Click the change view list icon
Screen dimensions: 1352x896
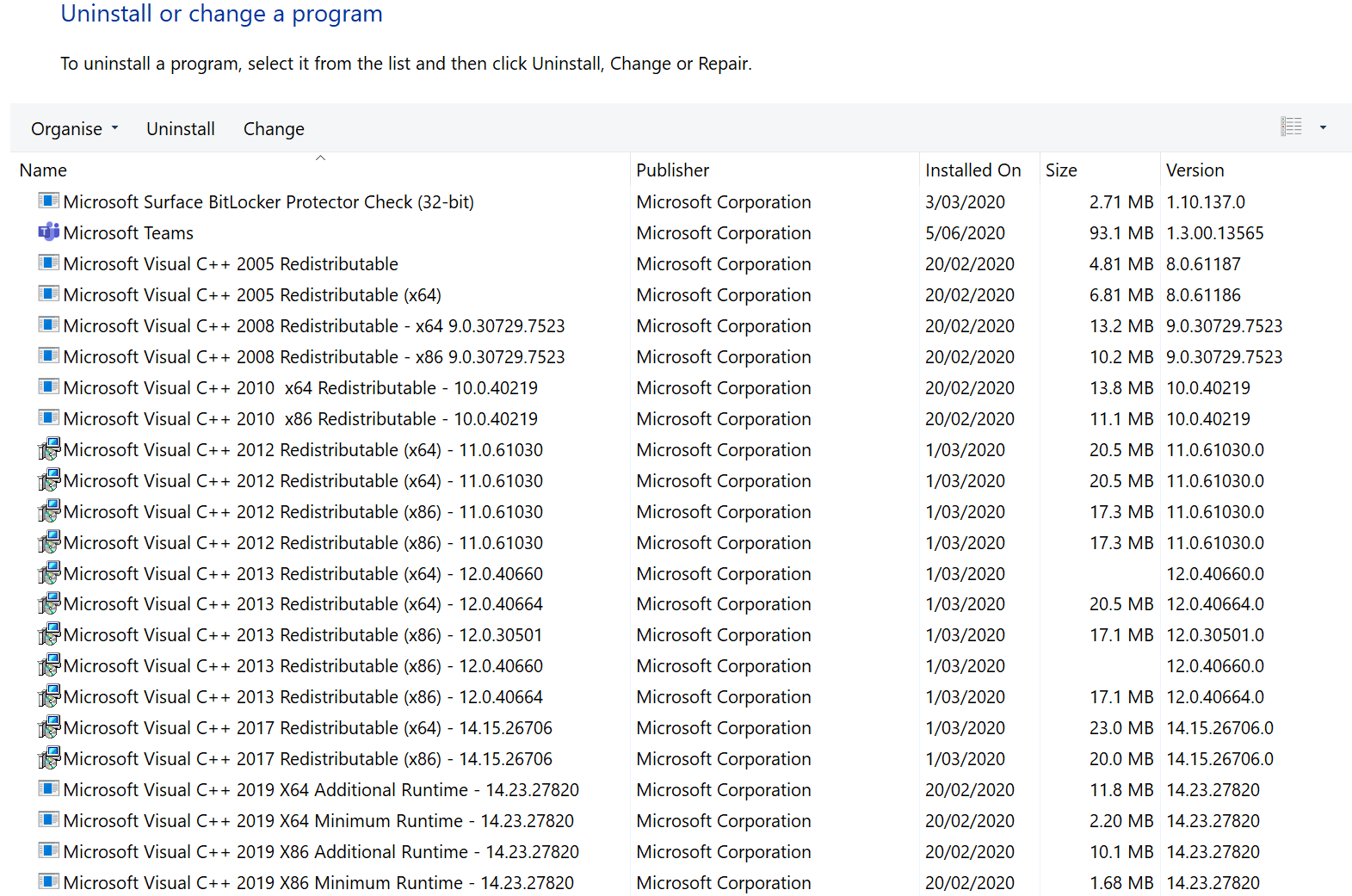point(1291,127)
